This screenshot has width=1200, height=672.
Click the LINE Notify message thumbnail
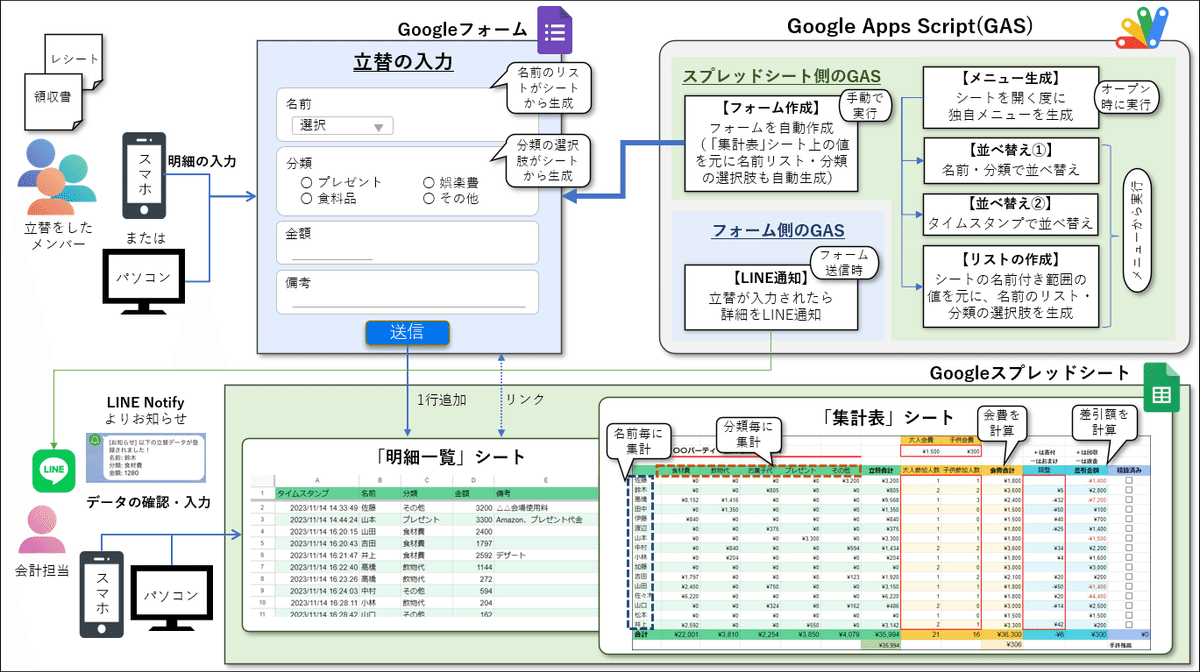click(145, 458)
